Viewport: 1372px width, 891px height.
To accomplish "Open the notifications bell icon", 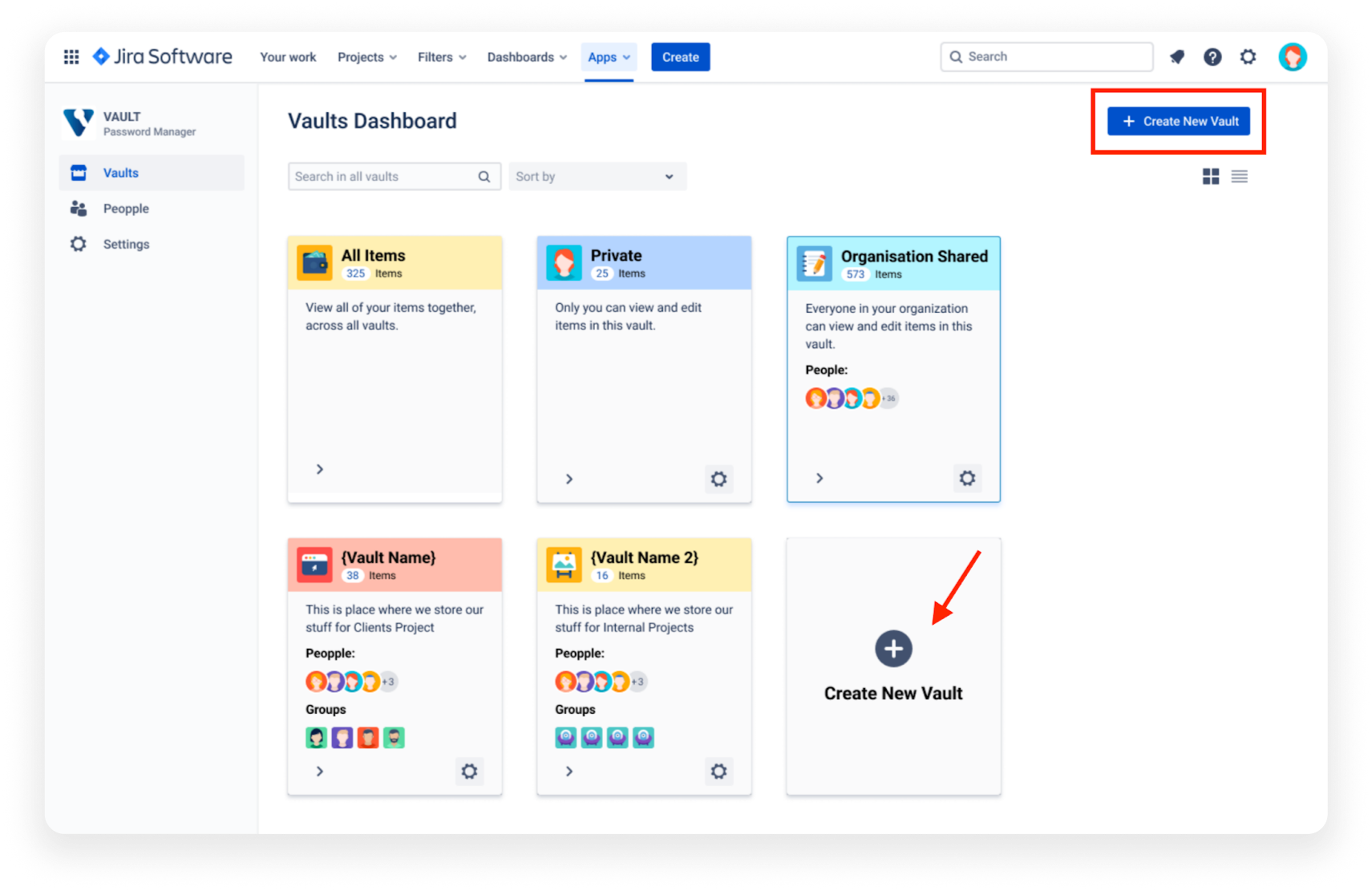I will (1176, 56).
